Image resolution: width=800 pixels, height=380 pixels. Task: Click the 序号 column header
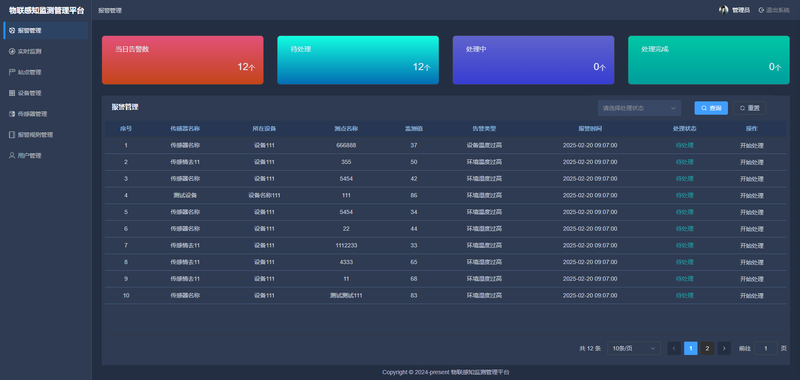coord(126,129)
